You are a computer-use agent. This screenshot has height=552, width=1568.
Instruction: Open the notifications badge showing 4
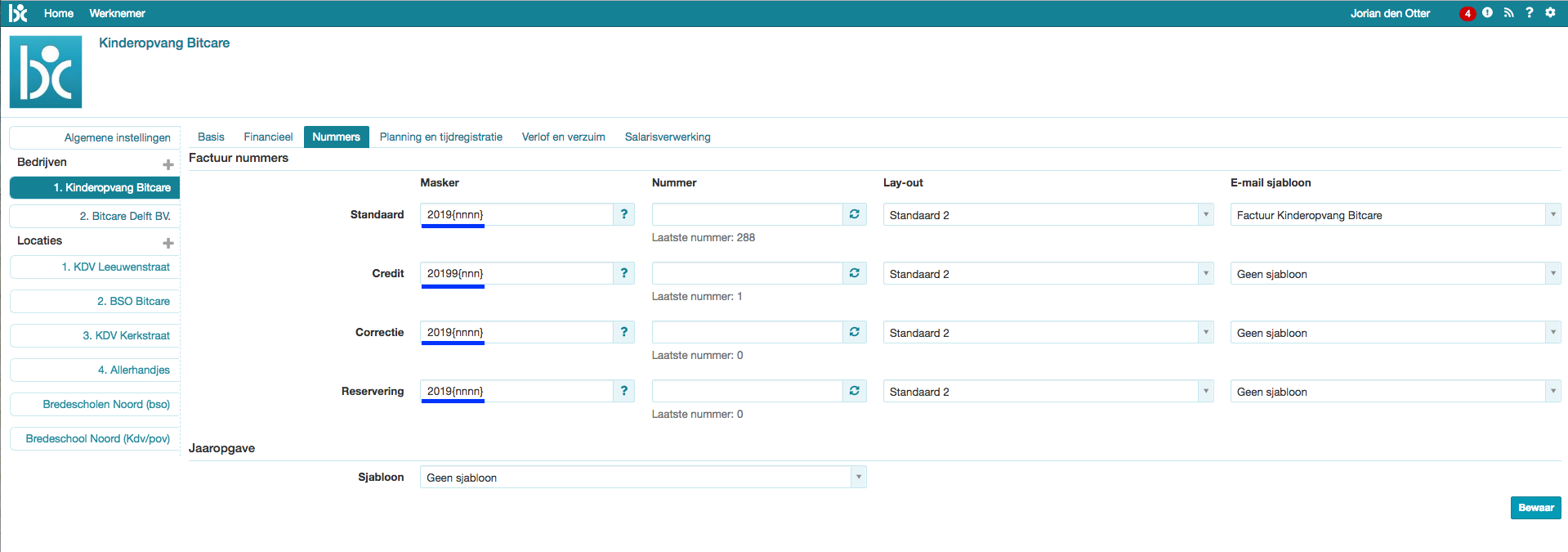point(1467,14)
